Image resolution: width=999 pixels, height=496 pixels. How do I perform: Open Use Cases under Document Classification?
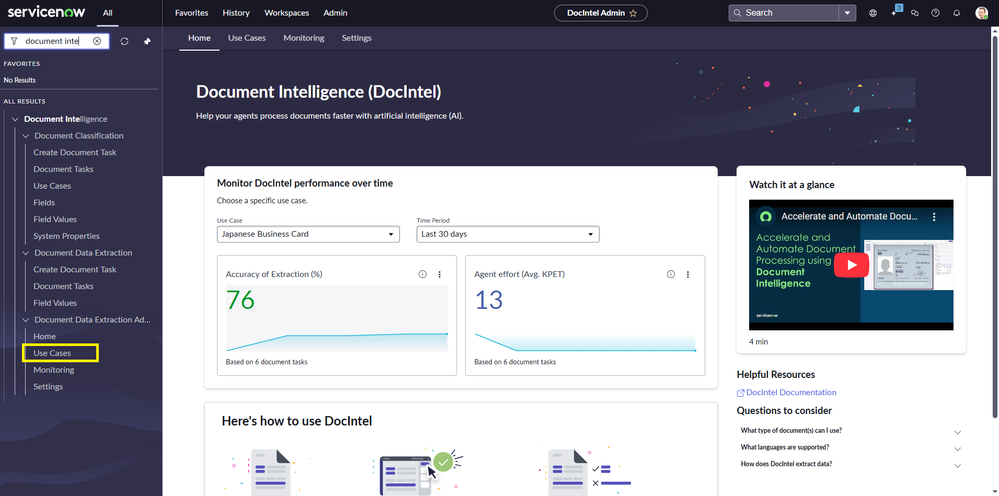click(52, 186)
